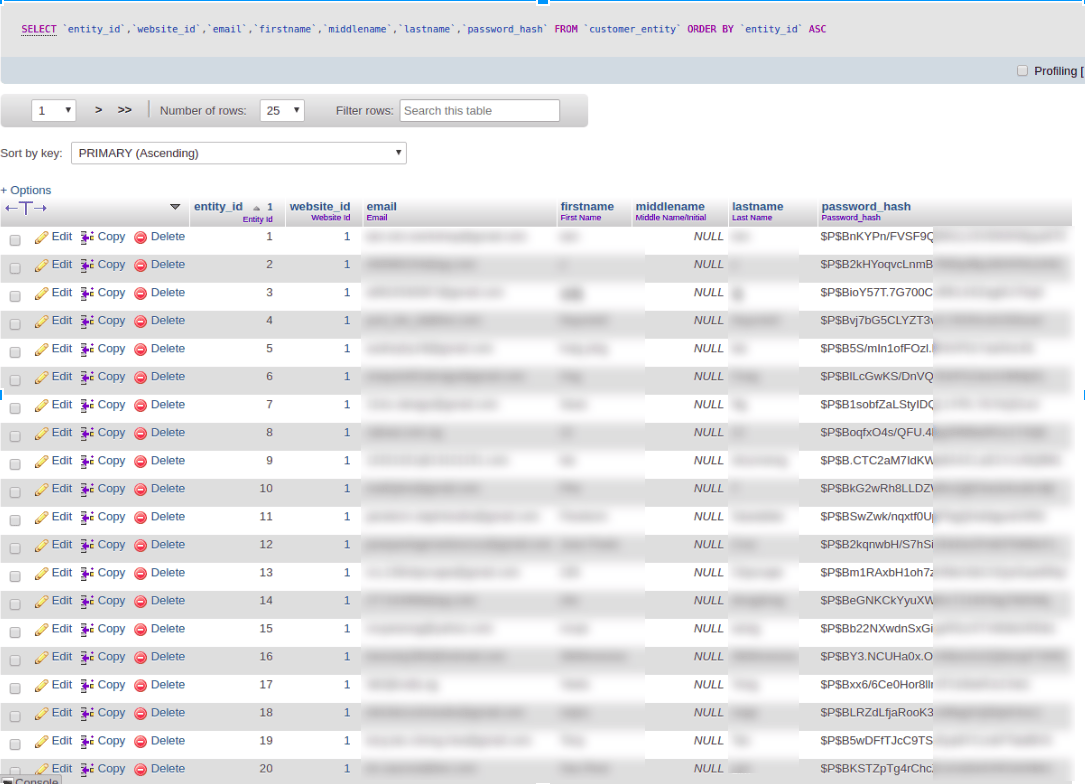Click the Edit pencil icon for row 7
1085x784 pixels.
[x=42, y=405]
